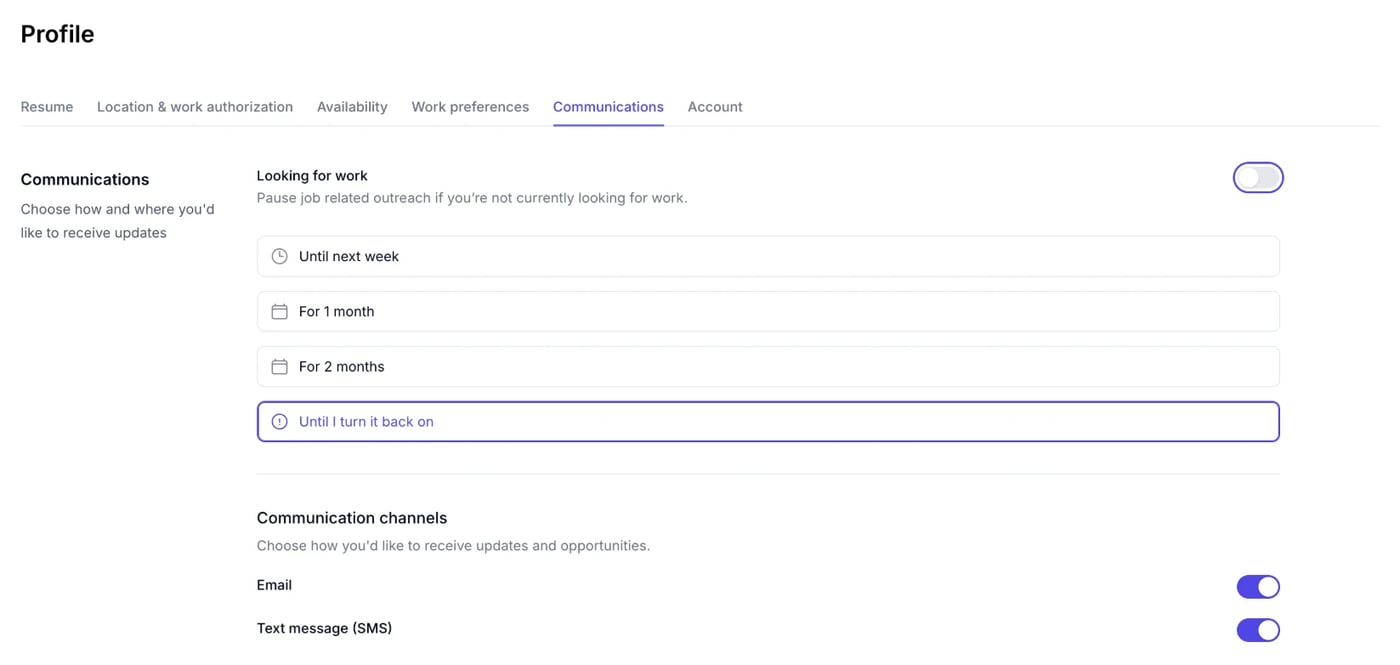This screenshot has height=665, width=1400.
Task: Click the Communication channels heading
Action: [352, 518]
